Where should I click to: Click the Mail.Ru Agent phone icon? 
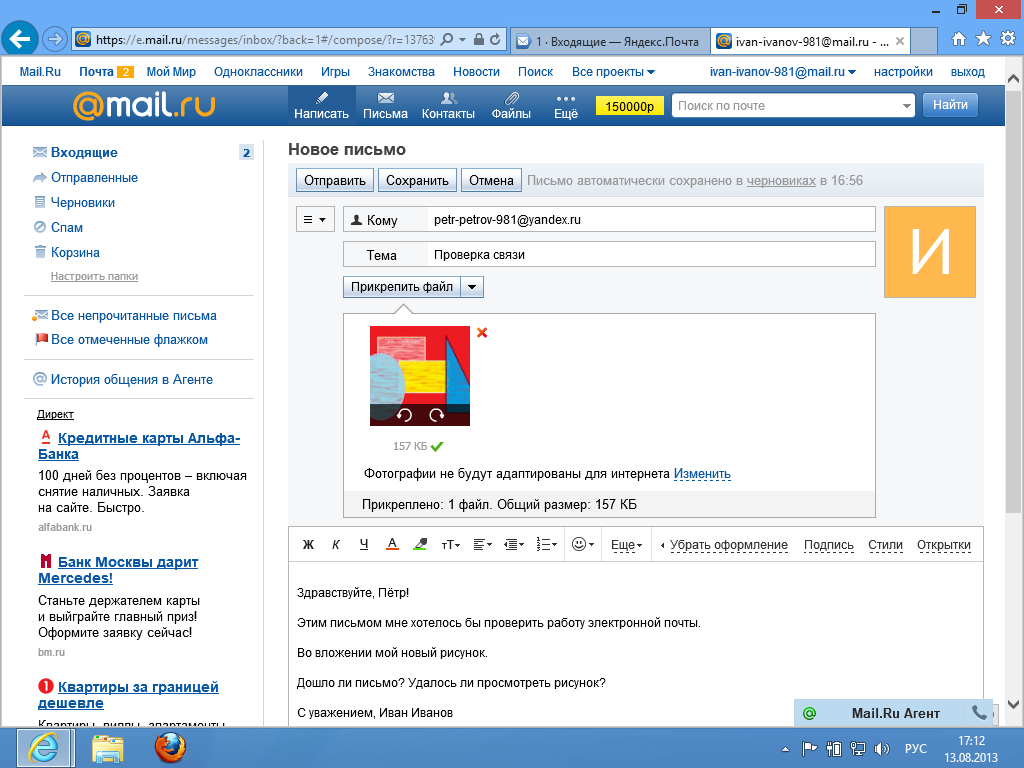(x=979, y=712)
